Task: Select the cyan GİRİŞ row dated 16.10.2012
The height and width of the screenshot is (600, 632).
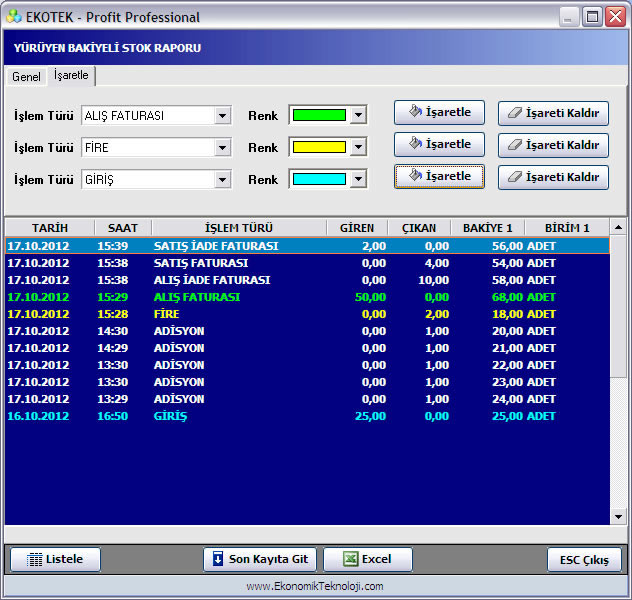Action: pos(308,416)
